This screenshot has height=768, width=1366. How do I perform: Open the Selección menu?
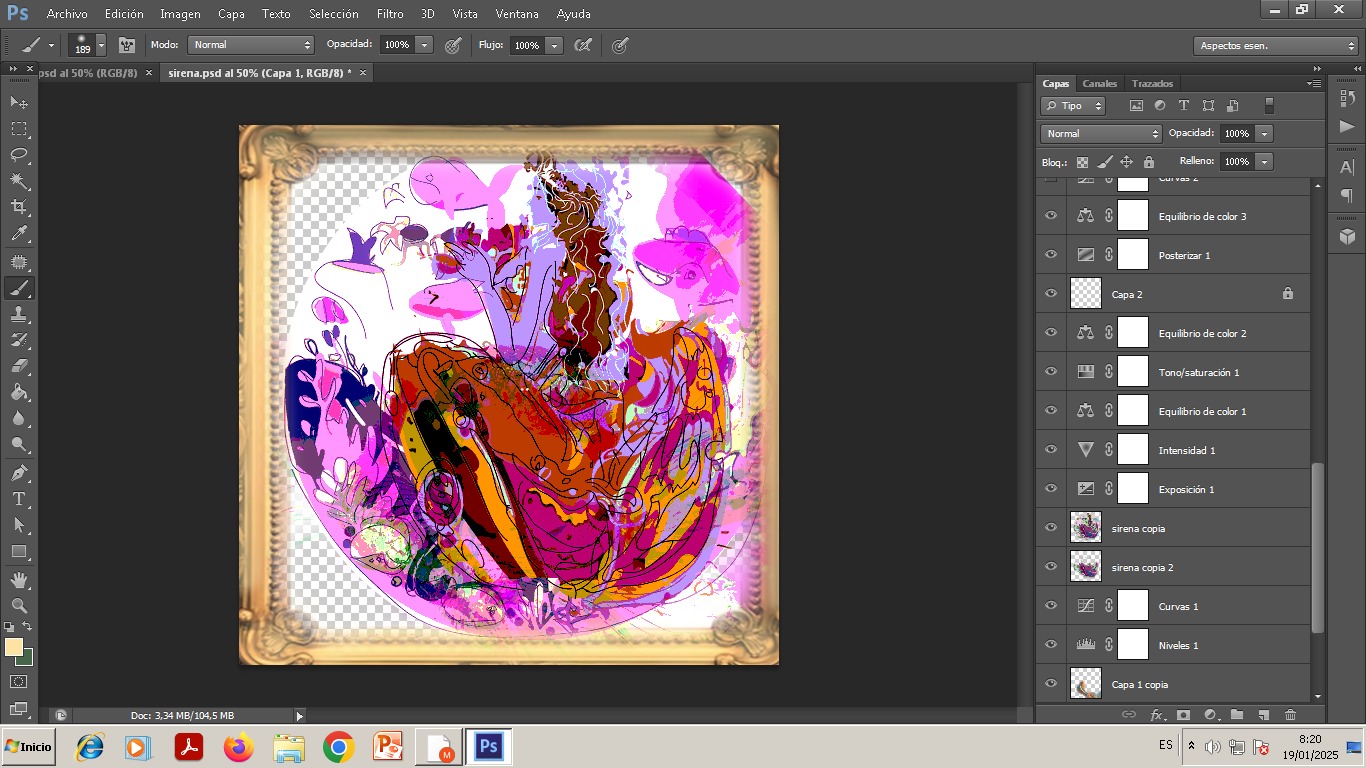[x=334, y=14]
